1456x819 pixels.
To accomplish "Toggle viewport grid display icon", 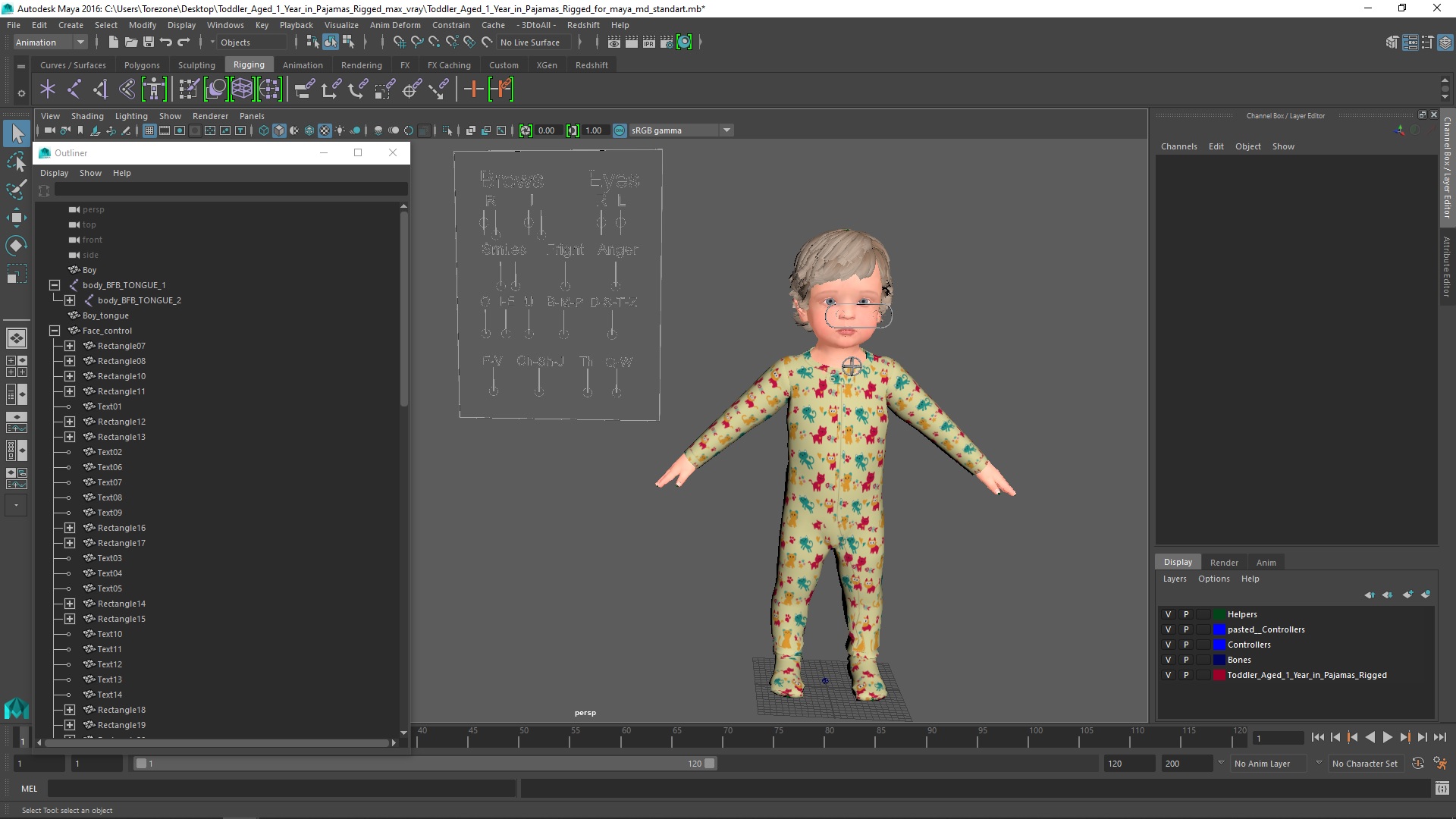I will pyautogui.click(x=149, y=130).
